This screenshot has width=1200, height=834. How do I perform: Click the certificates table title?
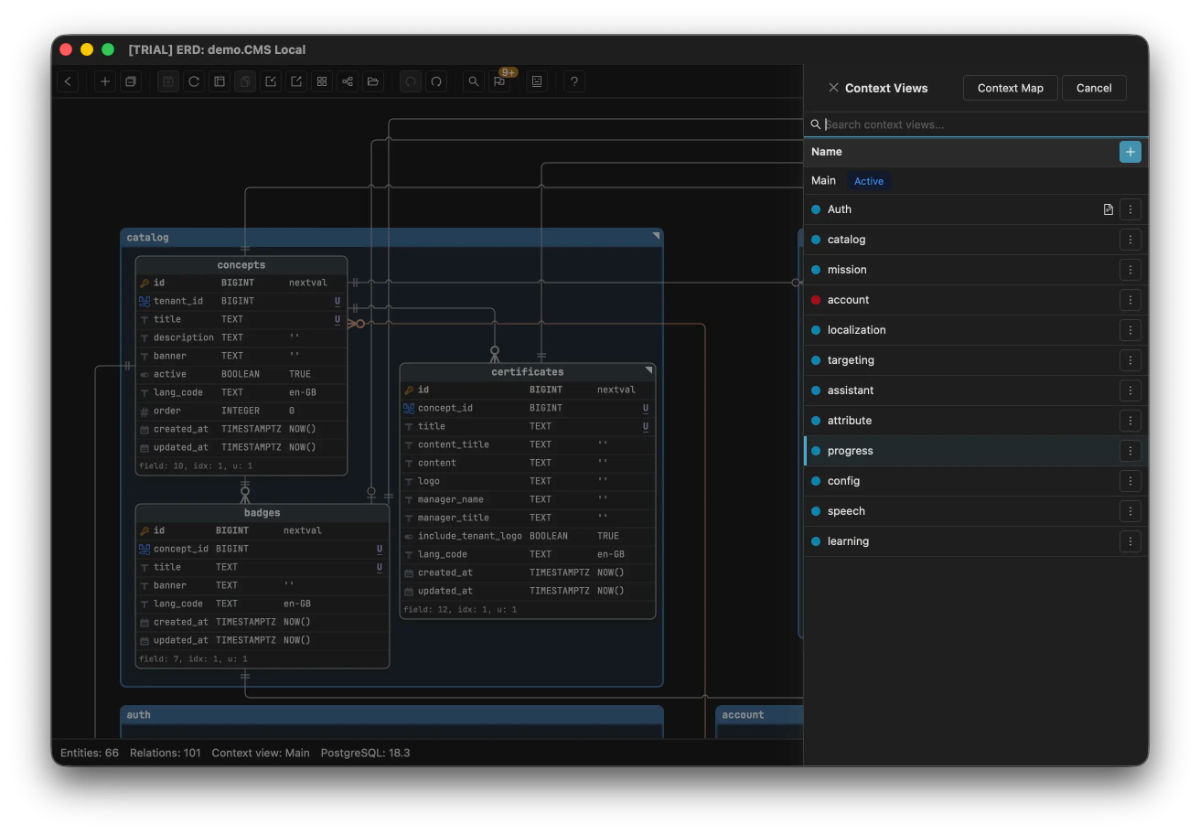[527, 372]
